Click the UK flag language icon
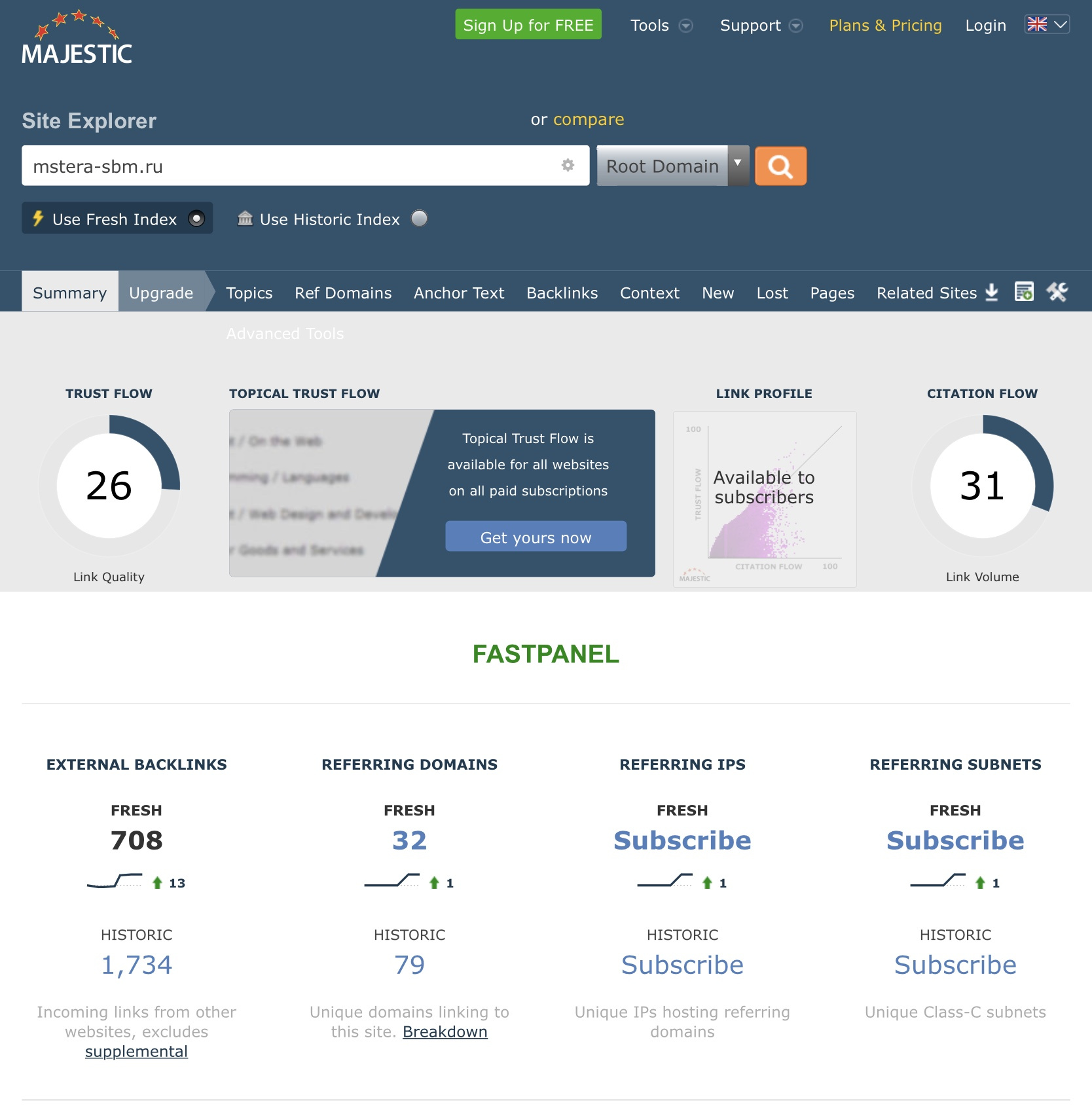The width and height of the screenshot is (1092, 1112). point(1037,24)
